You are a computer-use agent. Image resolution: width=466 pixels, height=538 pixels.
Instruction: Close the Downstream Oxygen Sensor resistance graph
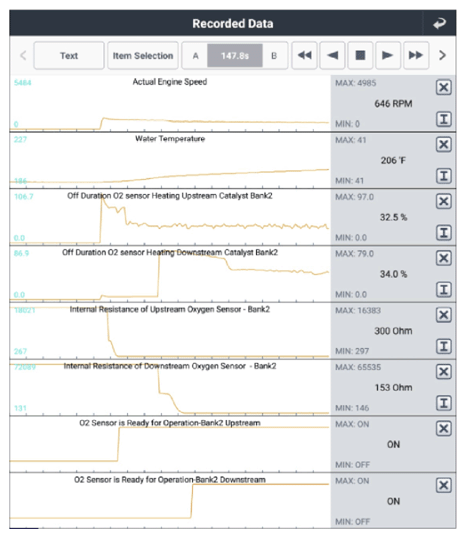[443, 372]
